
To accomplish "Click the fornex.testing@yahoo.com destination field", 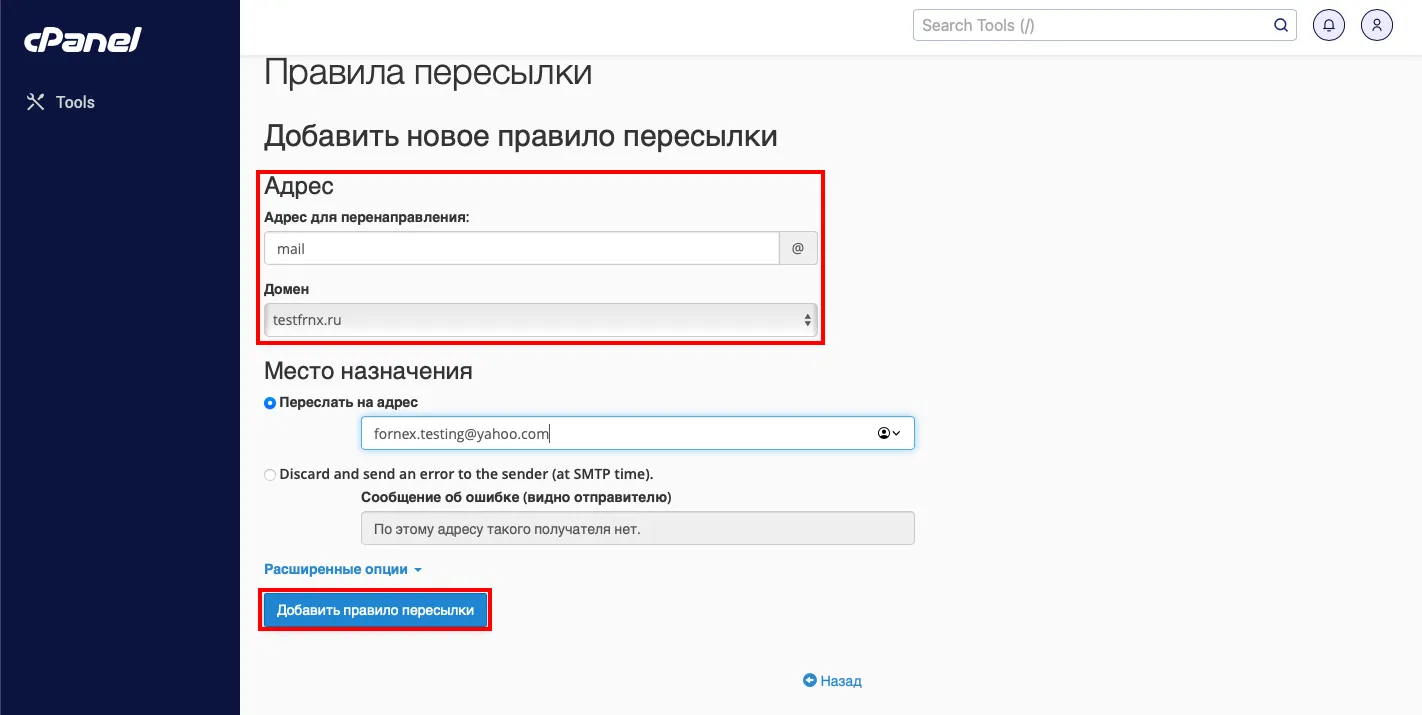I will click(638, 433).
